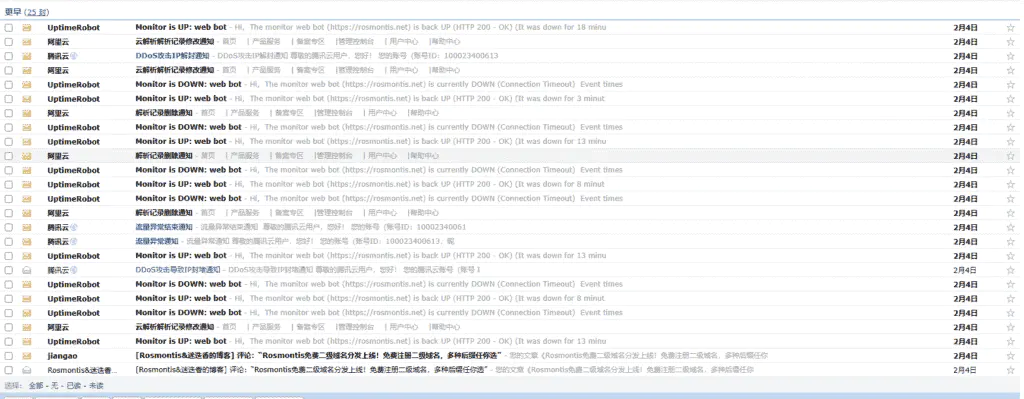Click envelope icon of 'down for 18 minu' email
The width and height of the screenshot is (1024, 399).
27,27
